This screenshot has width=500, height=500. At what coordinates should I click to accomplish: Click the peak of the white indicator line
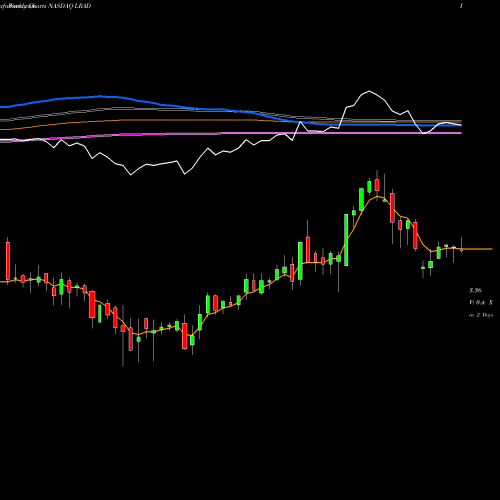coord(369,91)
